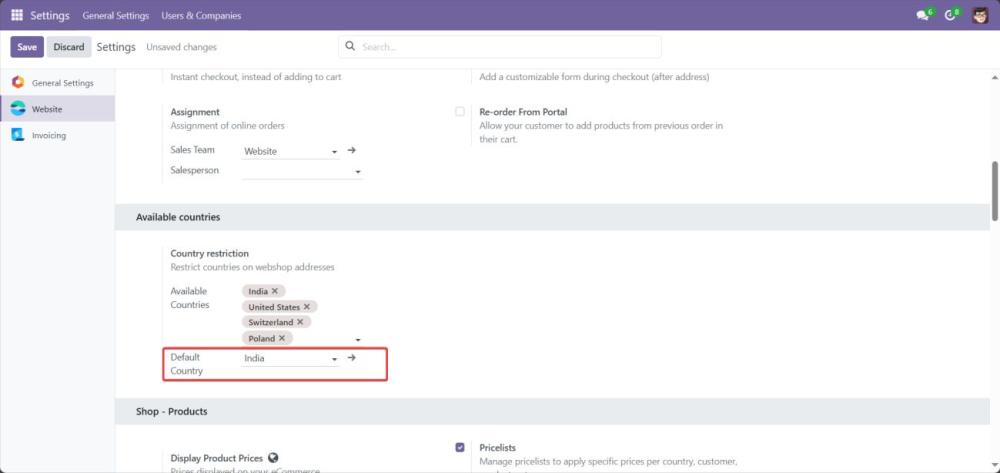Screen dimensions: 1000x473
Task: Expand the Sales Team dropdown
Action: (x=334, y=152)
